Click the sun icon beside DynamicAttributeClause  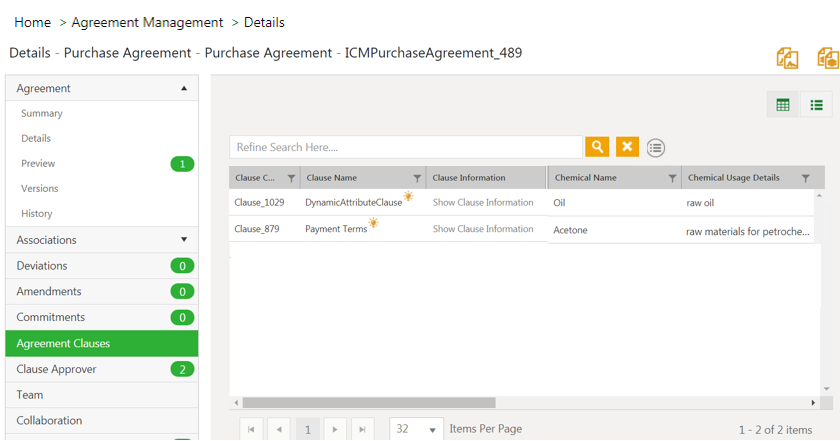(x=408, y=197)
